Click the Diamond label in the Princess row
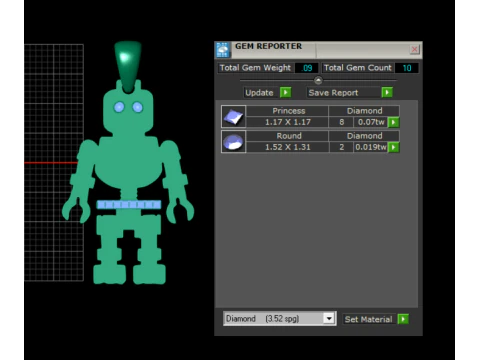This screenshot has width=480, height=360. 364,111
